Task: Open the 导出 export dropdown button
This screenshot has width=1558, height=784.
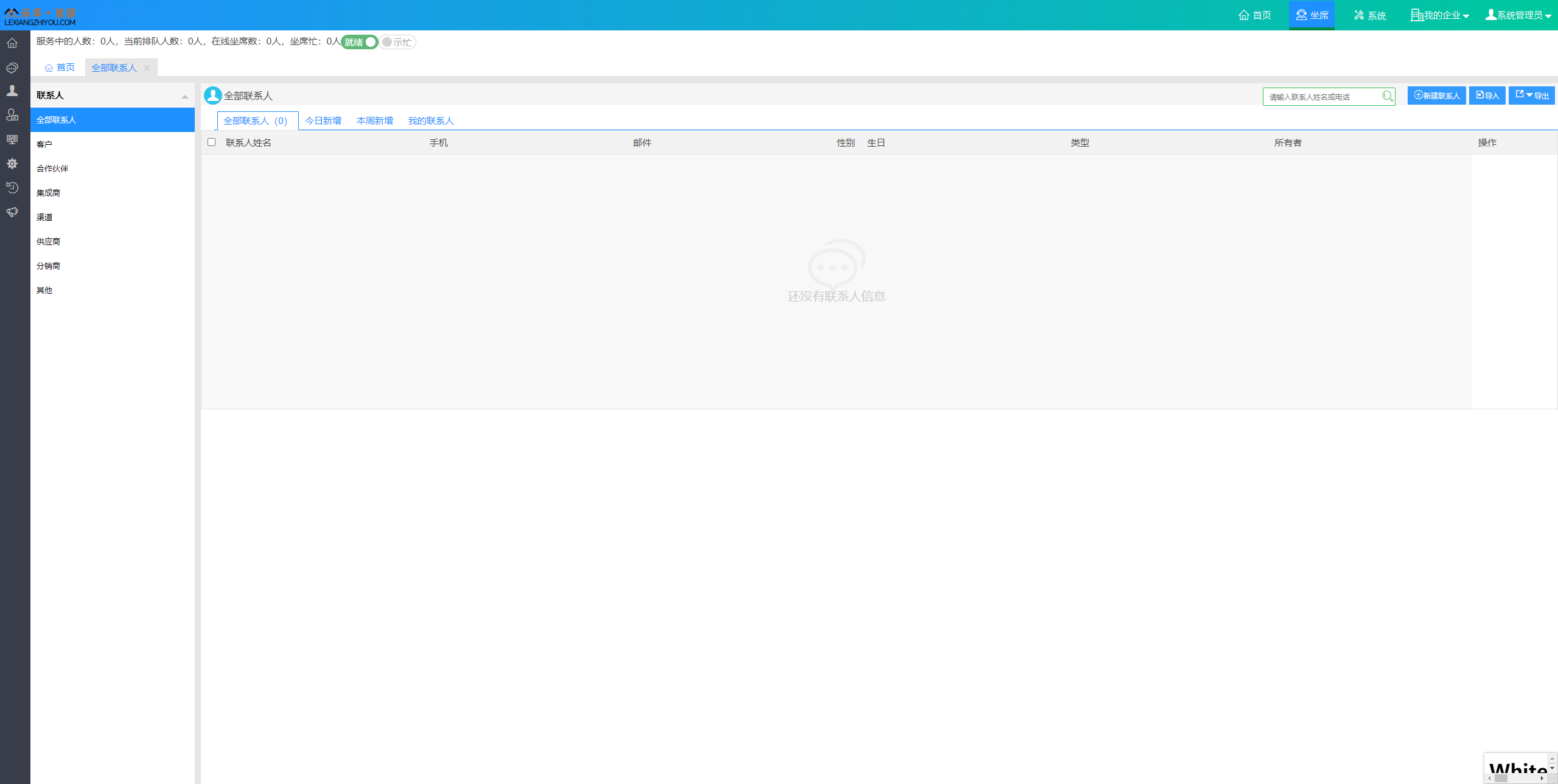Action: 1531,95
